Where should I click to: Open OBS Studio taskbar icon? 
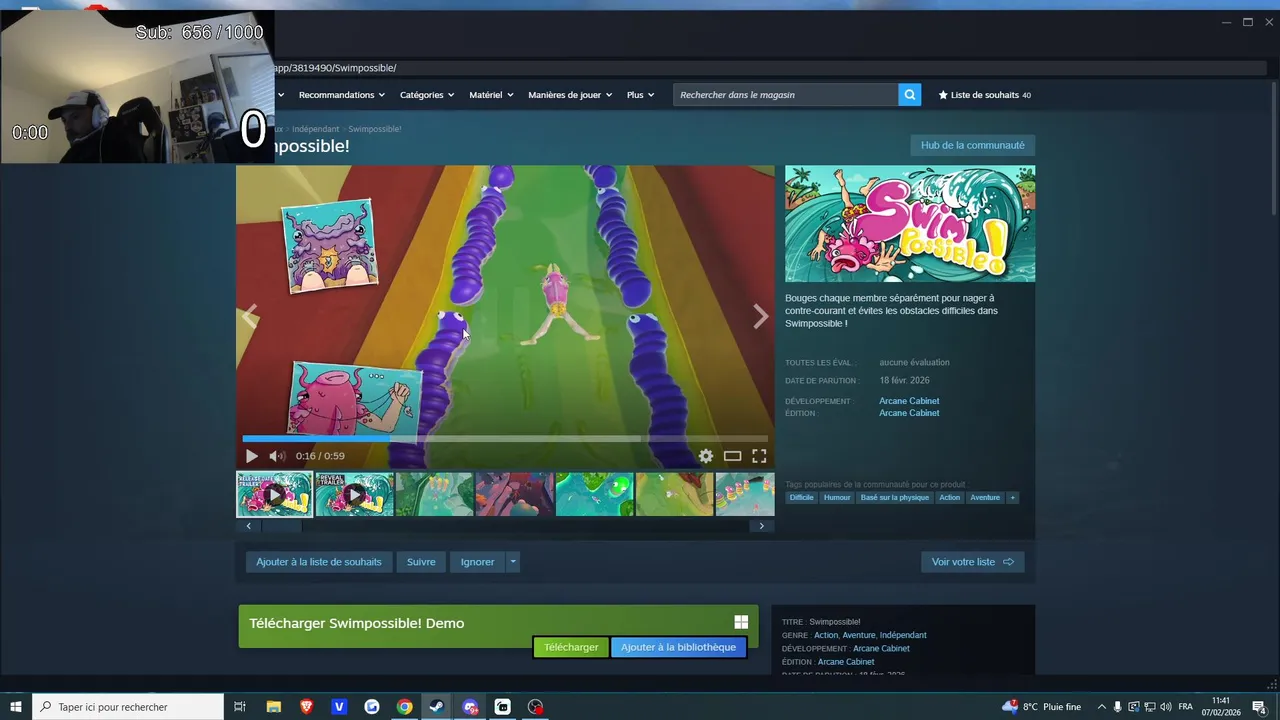click(x=536, y=707)
